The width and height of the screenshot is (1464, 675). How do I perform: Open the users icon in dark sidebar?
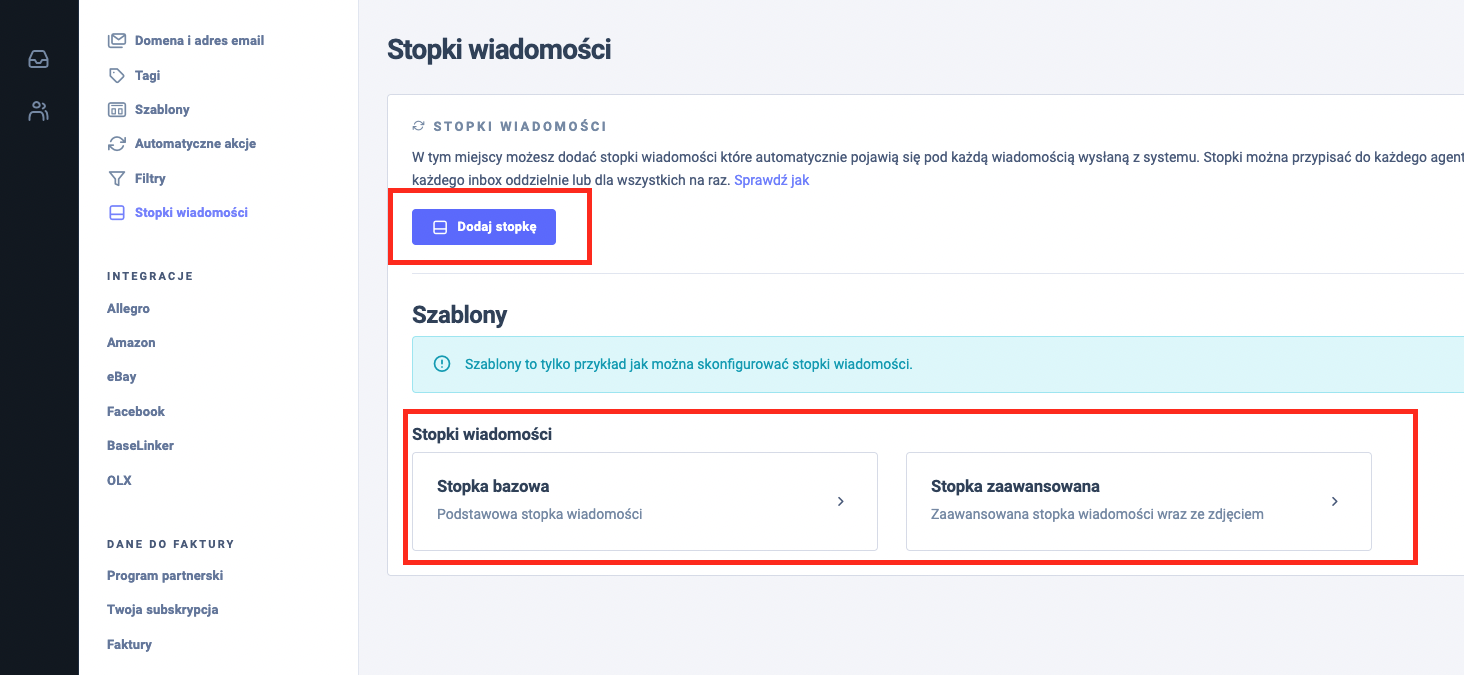pos(38,111)
